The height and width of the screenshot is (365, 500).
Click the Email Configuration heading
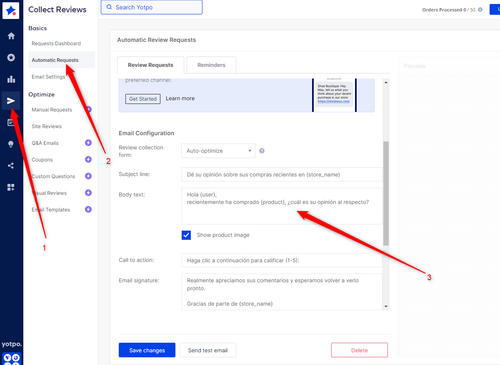[146, 133]
